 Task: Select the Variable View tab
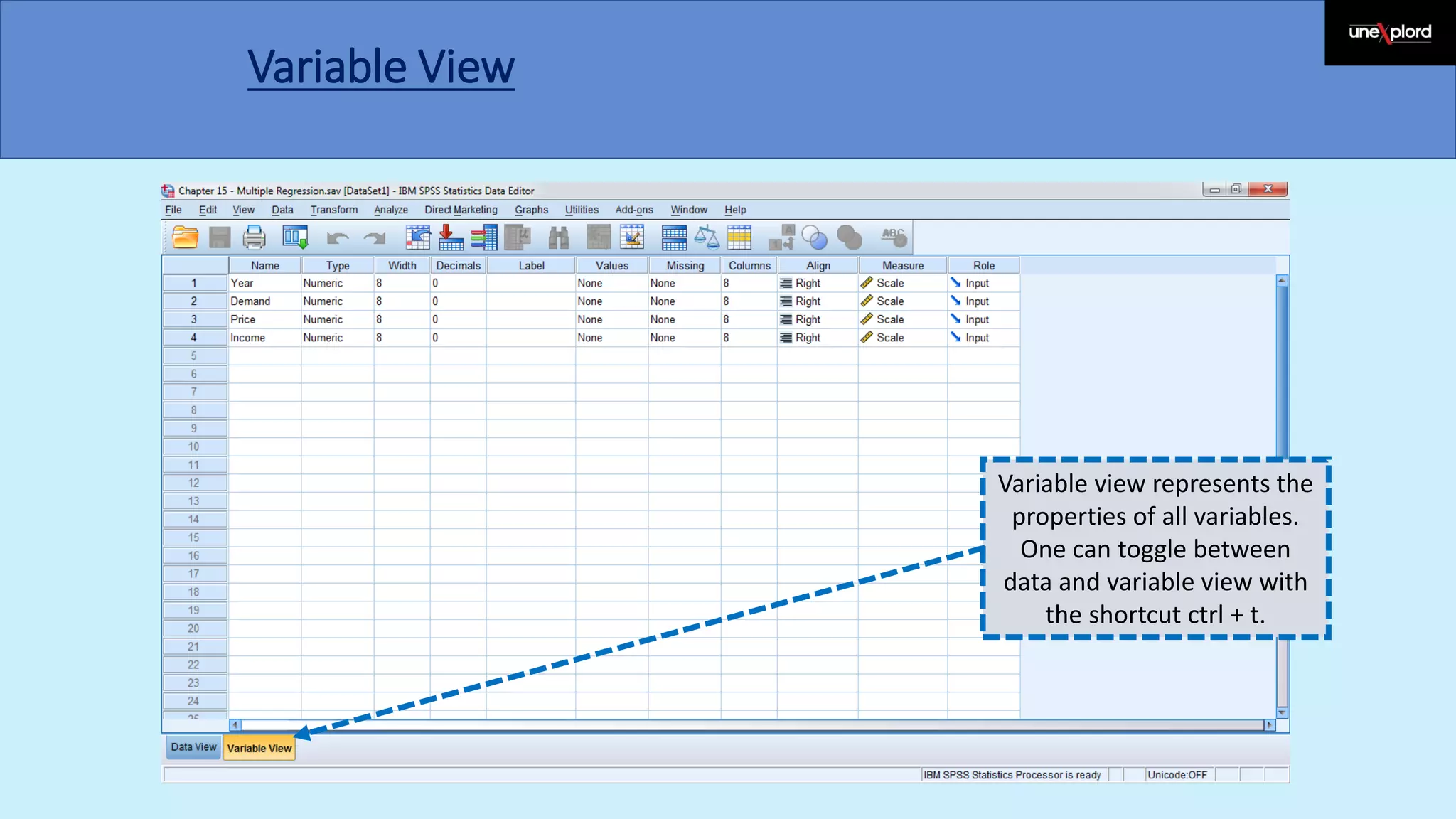point(259,748)
